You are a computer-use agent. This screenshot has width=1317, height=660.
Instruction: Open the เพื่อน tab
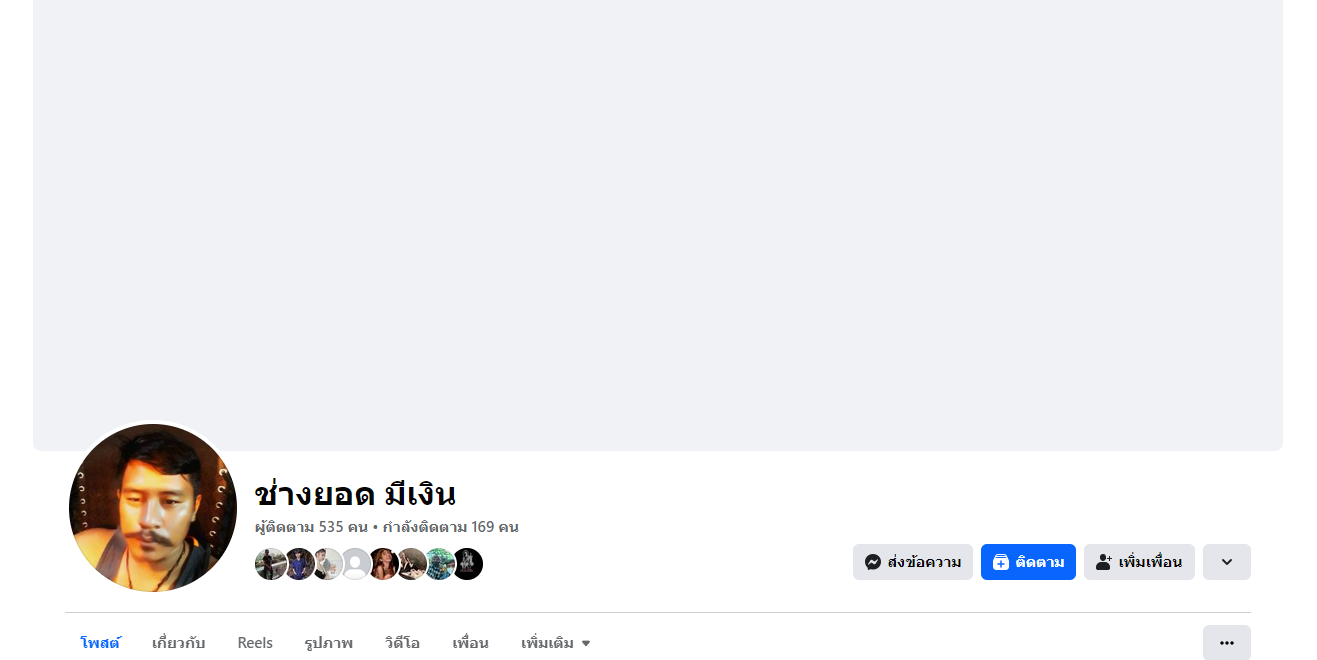470,643
